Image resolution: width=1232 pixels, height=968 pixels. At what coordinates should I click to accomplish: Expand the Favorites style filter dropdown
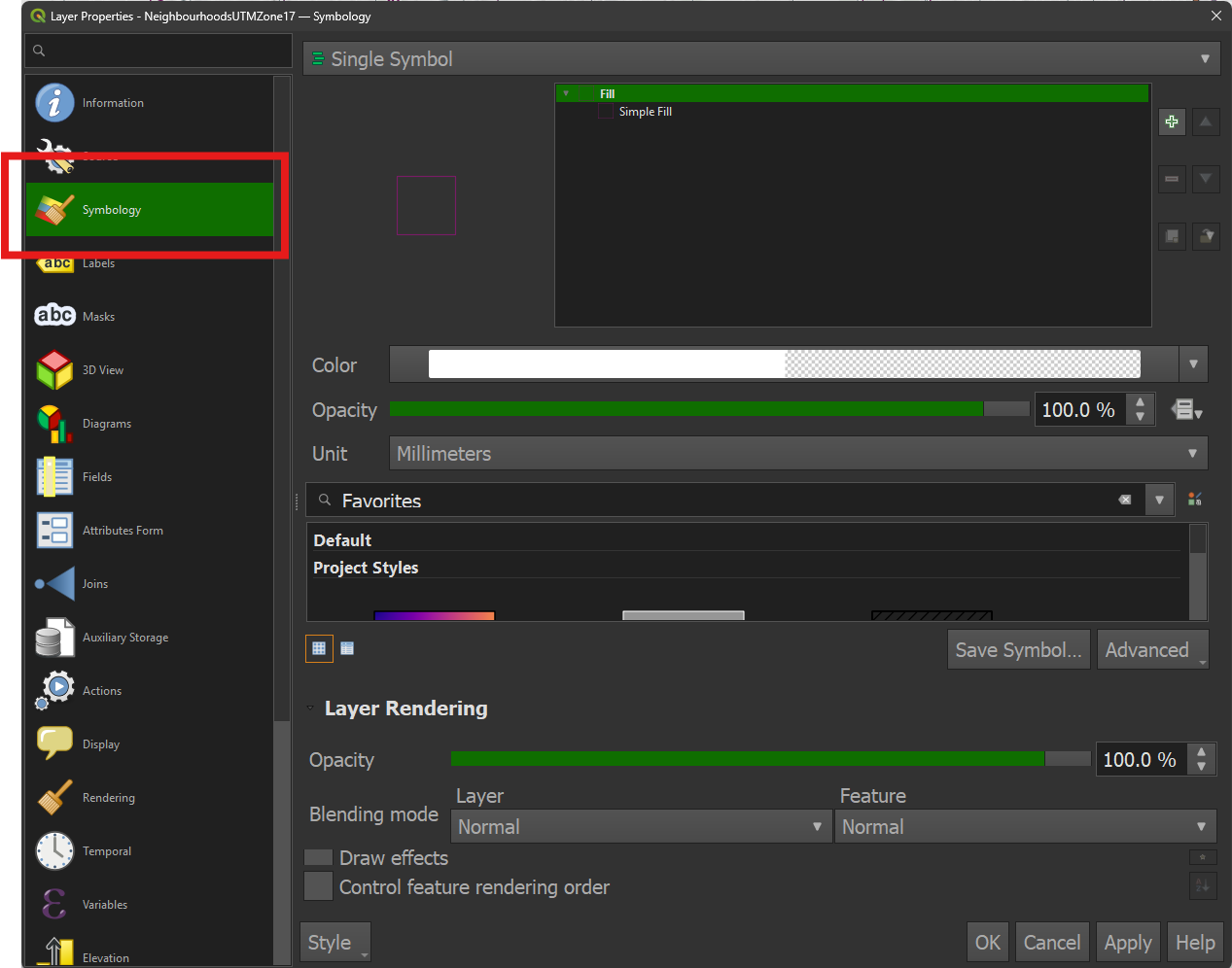pyautogui.click(x=1159, y=500)
